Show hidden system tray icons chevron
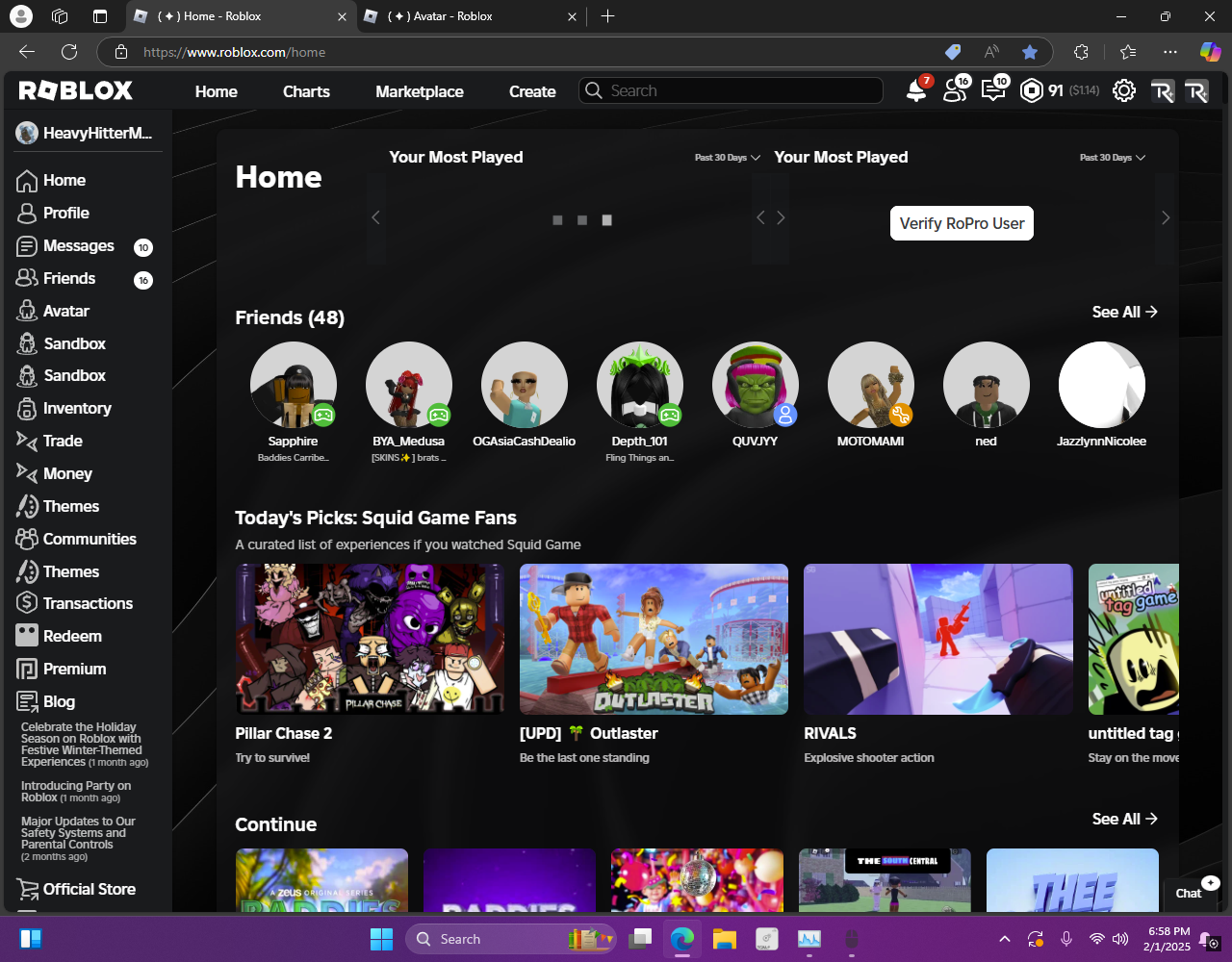1232x962 pixels. 1005,939
